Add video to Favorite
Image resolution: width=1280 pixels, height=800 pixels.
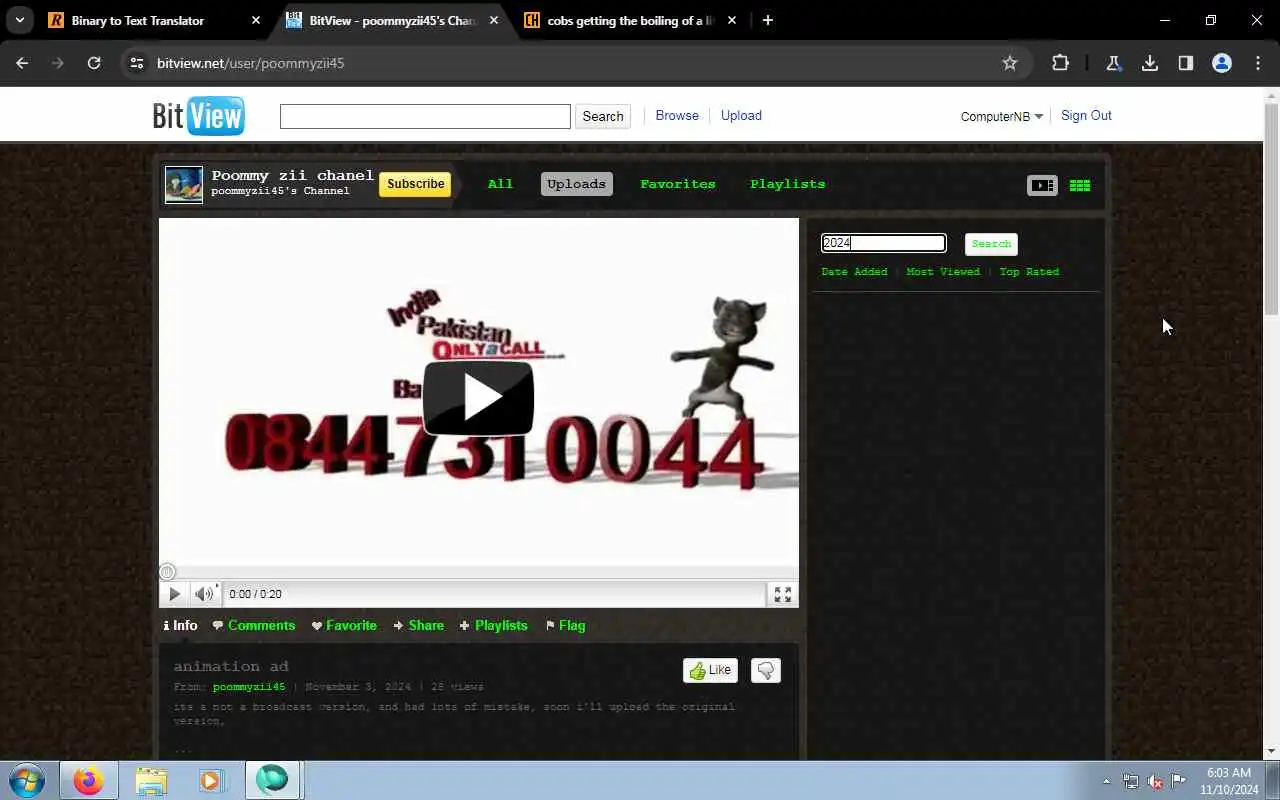click(x=344, y=625)
